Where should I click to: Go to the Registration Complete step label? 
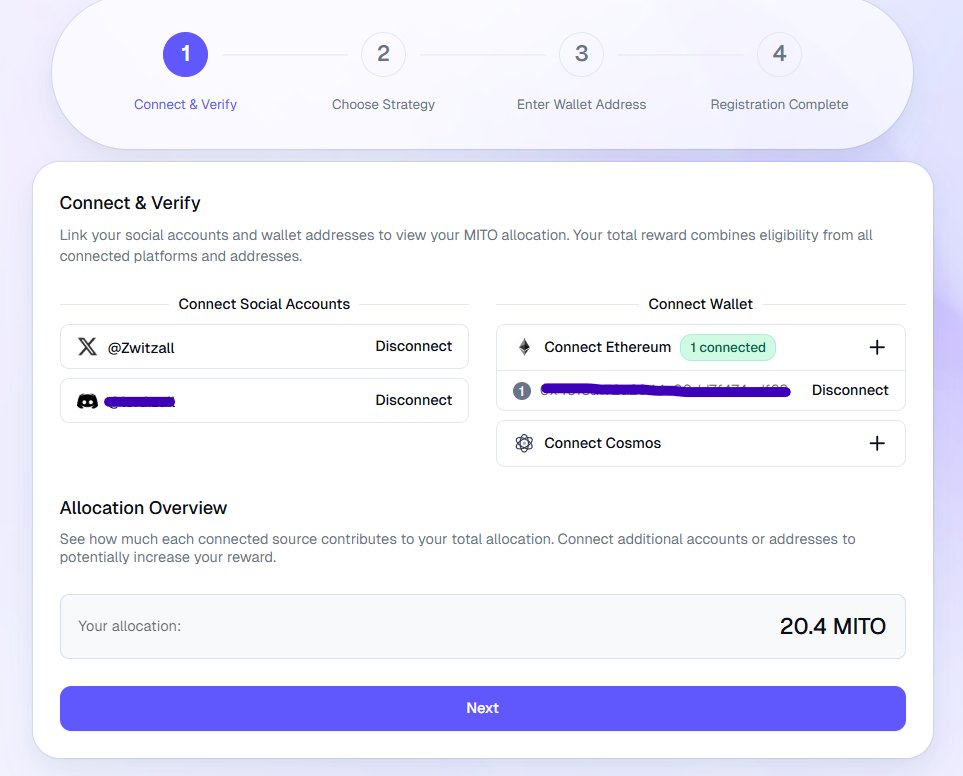(779, 104)
